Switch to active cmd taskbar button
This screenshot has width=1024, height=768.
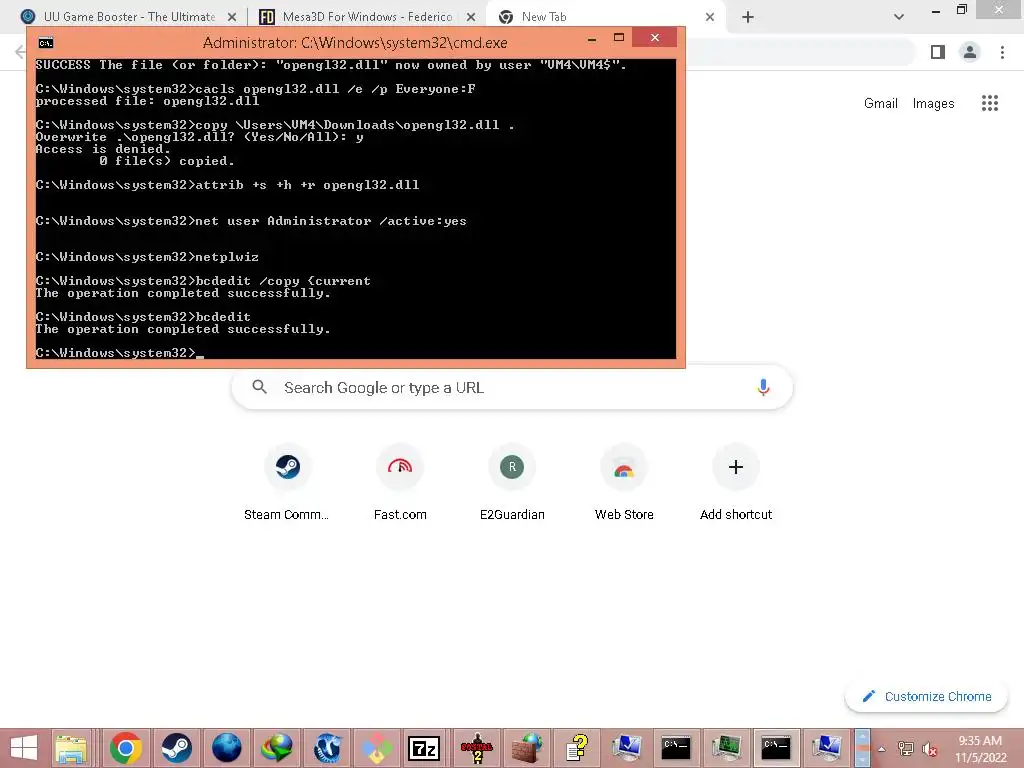tap(776, 748)
